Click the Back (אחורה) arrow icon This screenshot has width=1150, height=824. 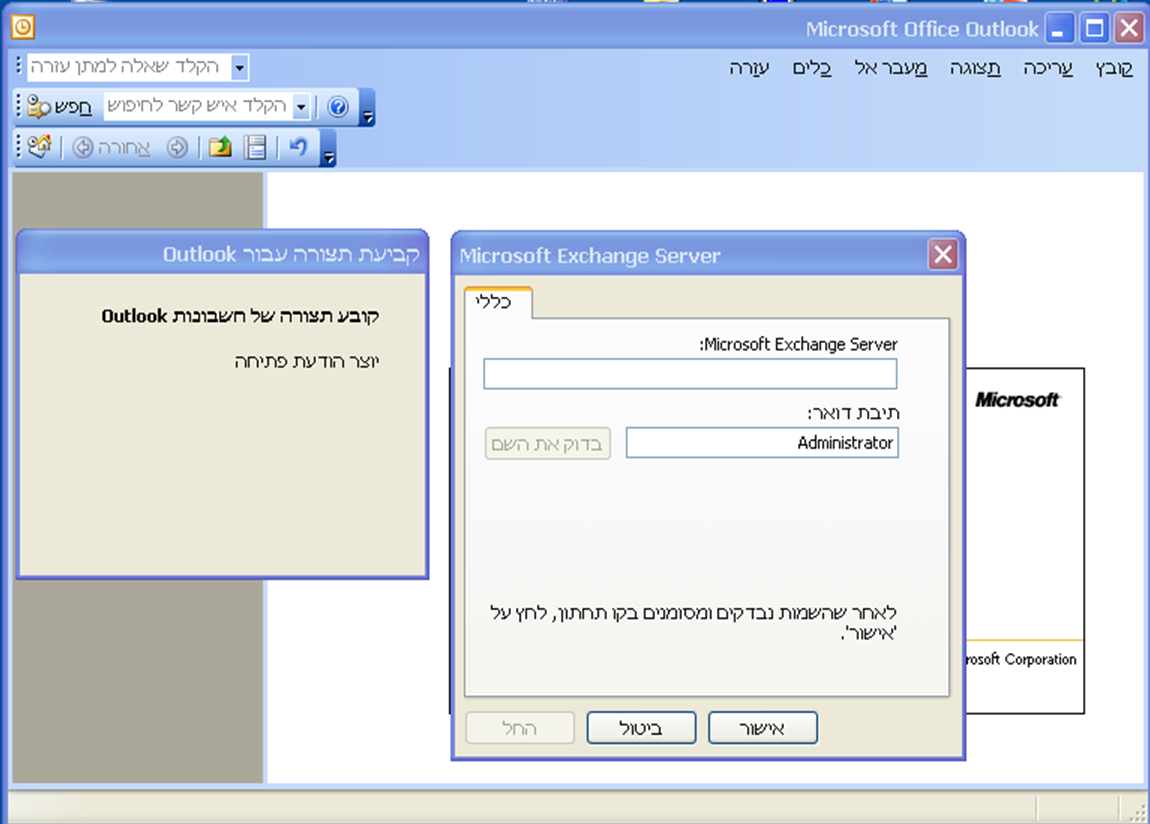[x=83, y=147]
